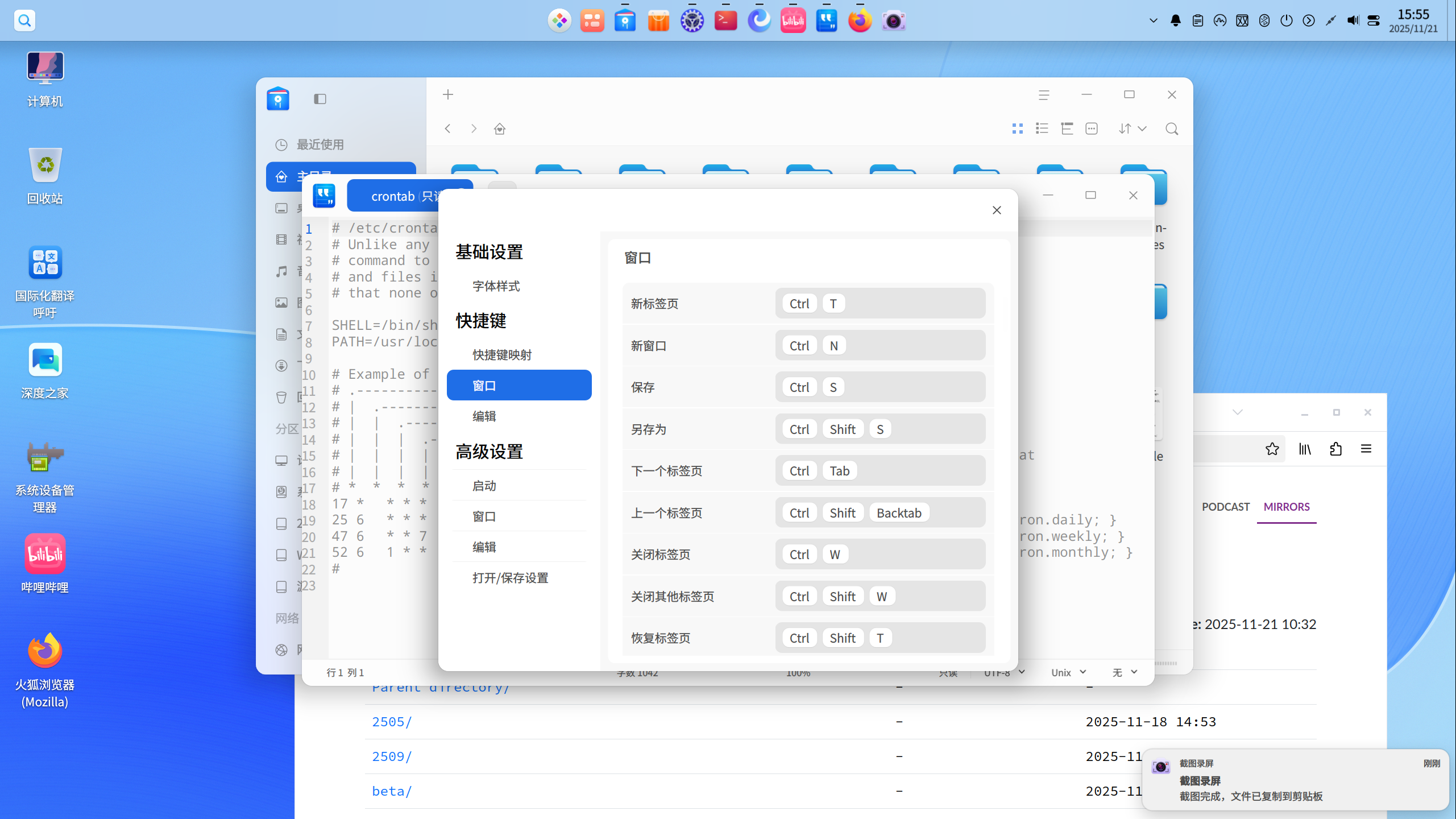Select 打开/保存设置 in settings sidebar
Image resolution: width=1456 pixels, height=819 pixels.
point(510,578)
